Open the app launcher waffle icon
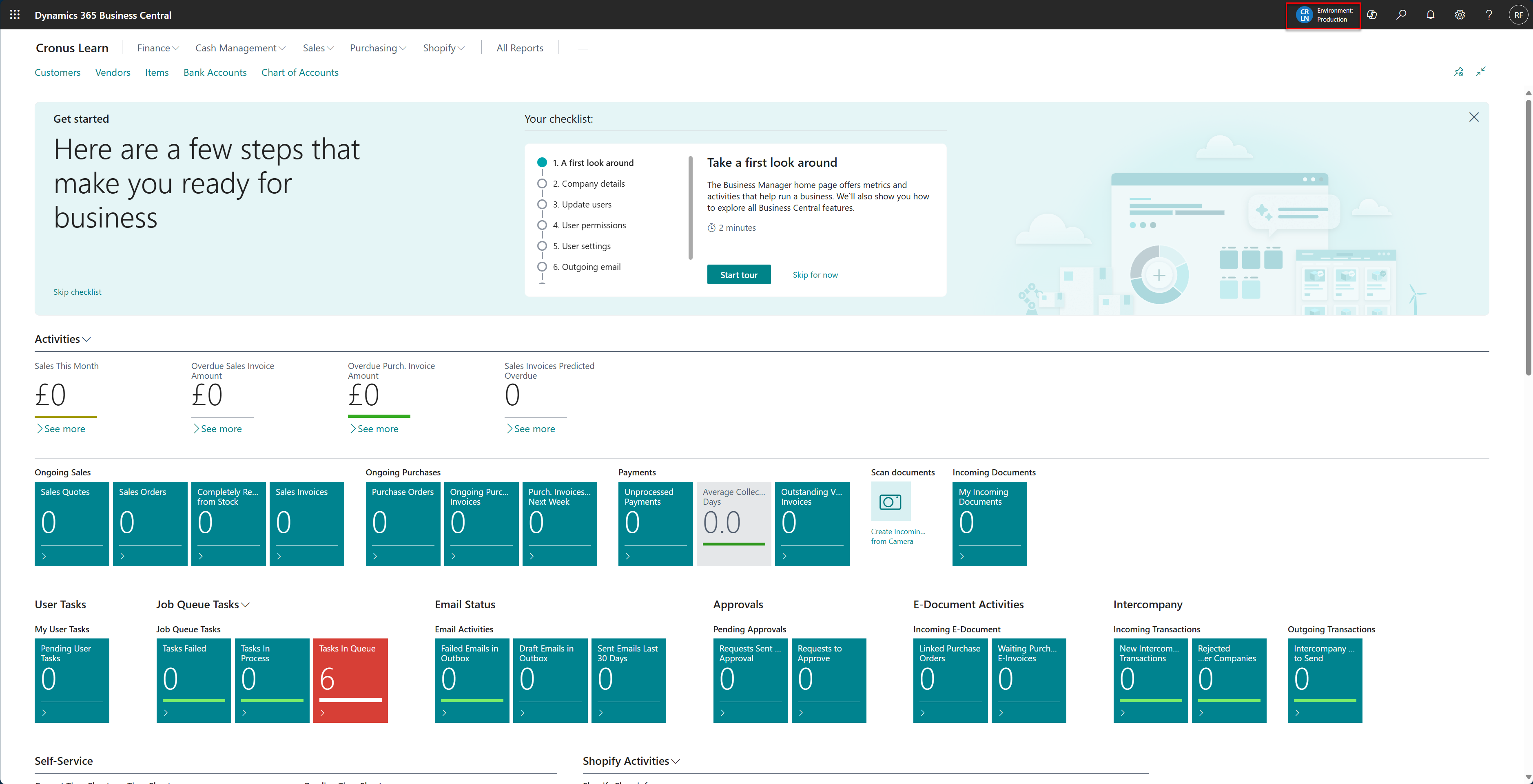The image size is (1533, 784). (15, 15)
